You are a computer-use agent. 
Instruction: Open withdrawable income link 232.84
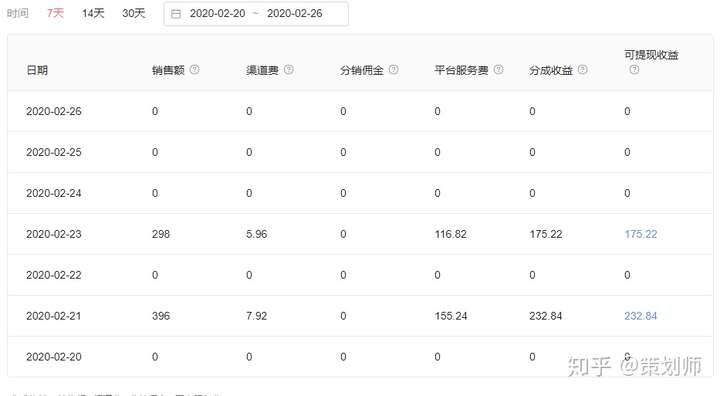pos(641,316)
